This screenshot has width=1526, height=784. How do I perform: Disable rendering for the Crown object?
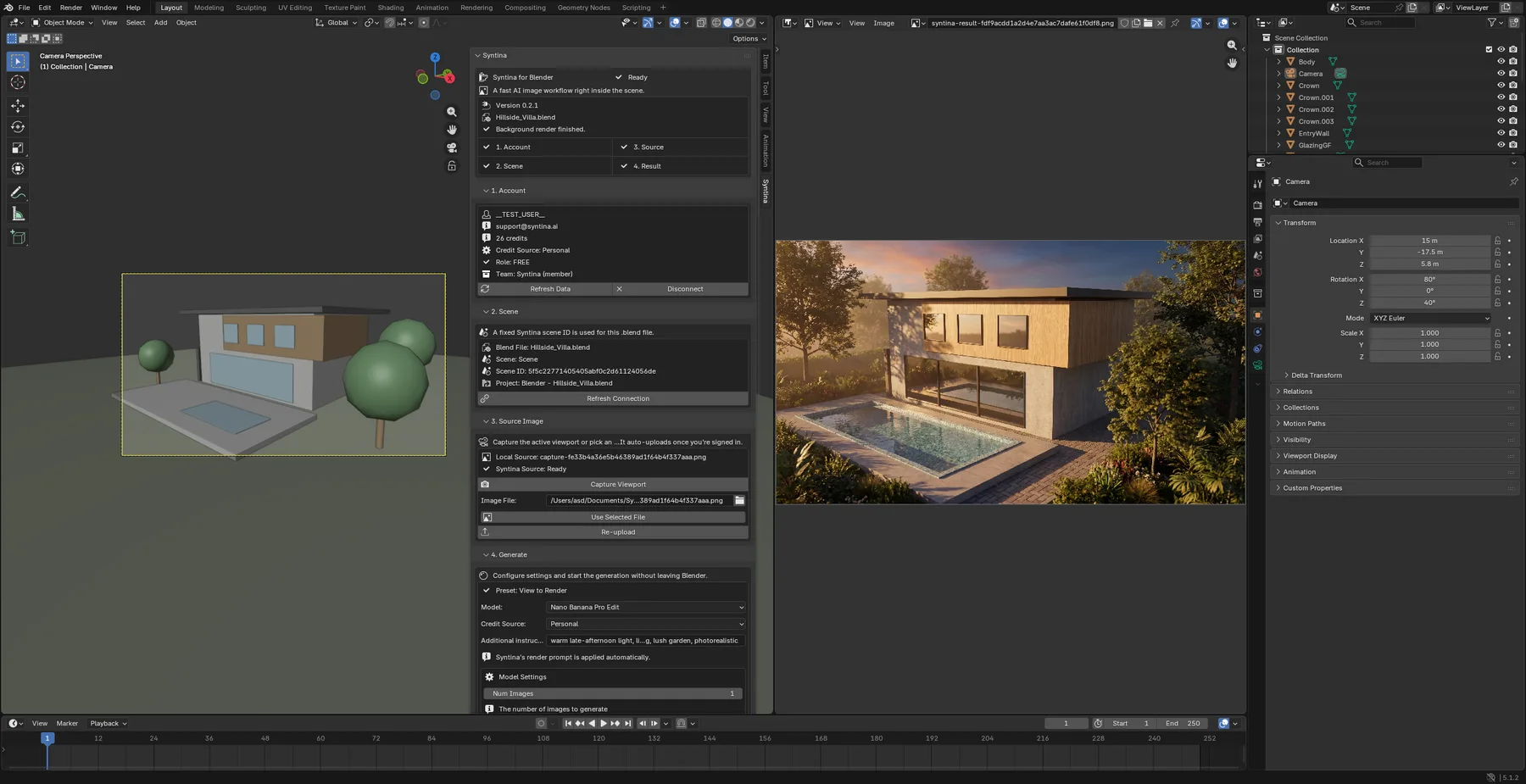[x=1513, y=86]
